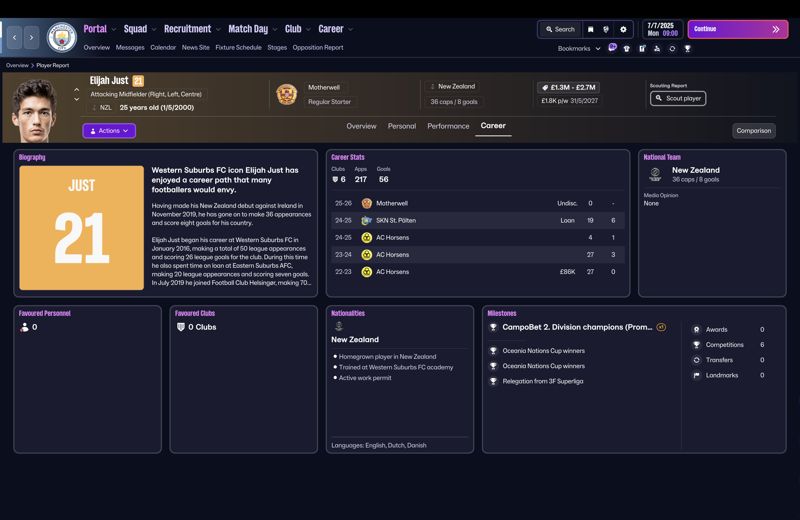Go to next player with down chevron

point(77,99)
